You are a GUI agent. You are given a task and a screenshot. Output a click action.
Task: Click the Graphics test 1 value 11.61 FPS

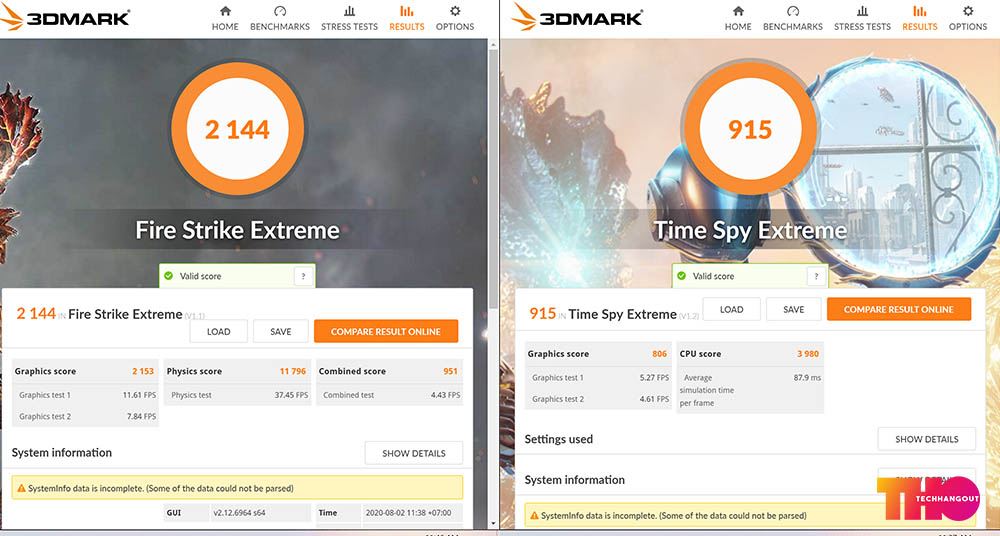tap(139, 395)
